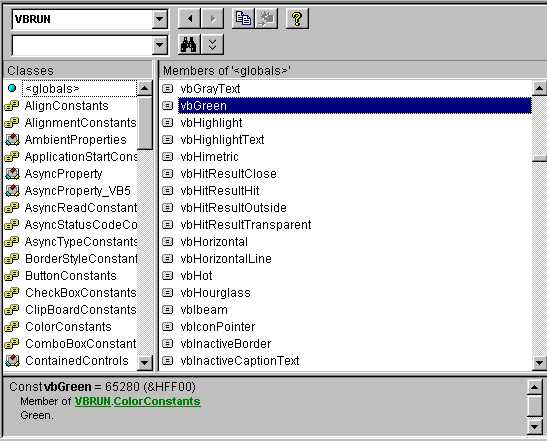Screen dimensions: 547x441
Task: Click the constant icon beside vbHimetric
Action: (168, 156)
